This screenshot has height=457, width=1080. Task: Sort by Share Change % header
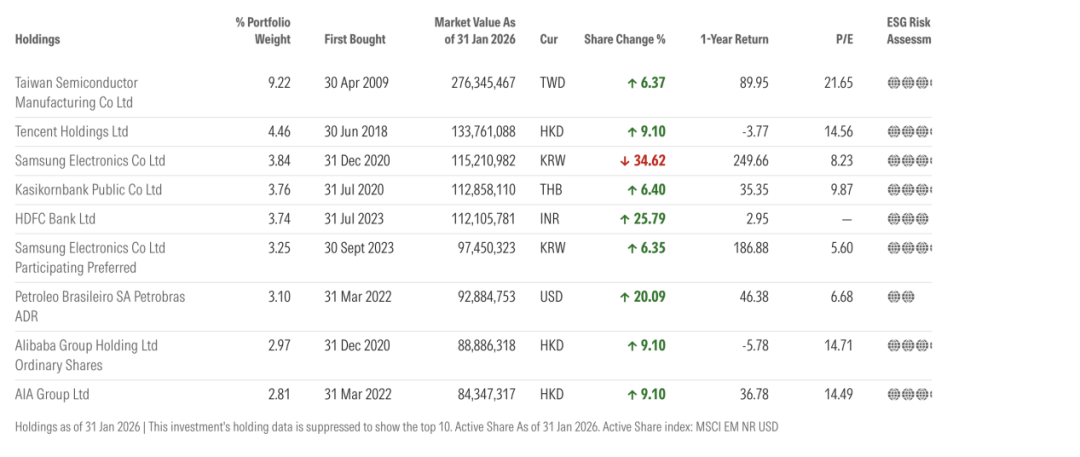pos(625,40)
